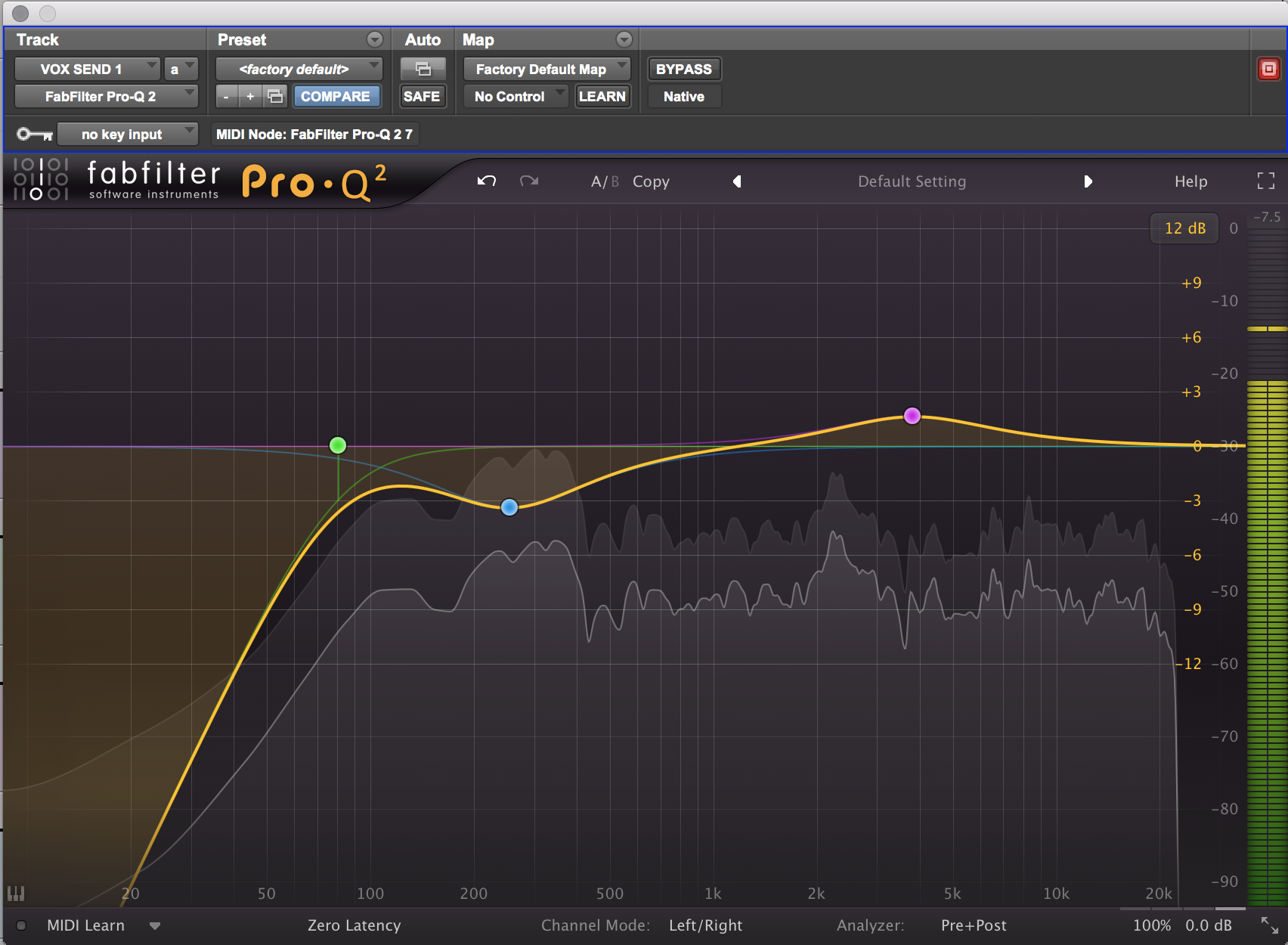
Task: Open automation enable dialog icon
Action: [x=423, y=69]
